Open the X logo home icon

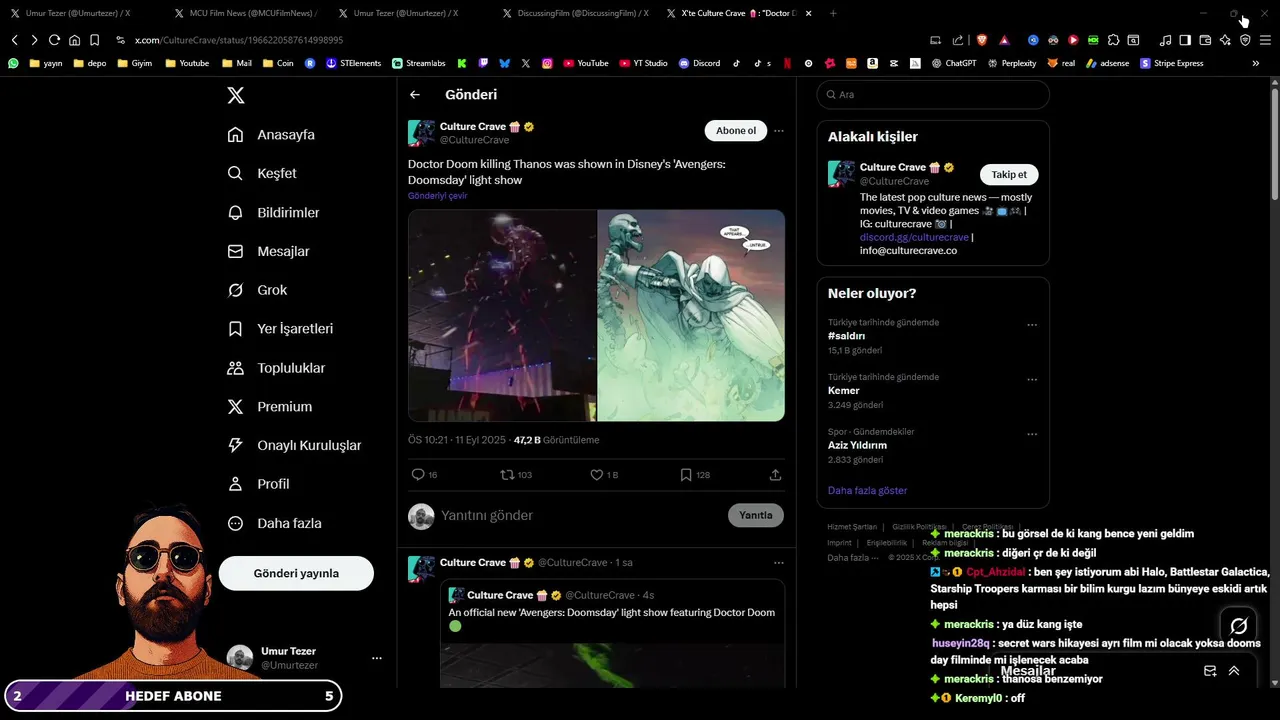coord(235,95)
